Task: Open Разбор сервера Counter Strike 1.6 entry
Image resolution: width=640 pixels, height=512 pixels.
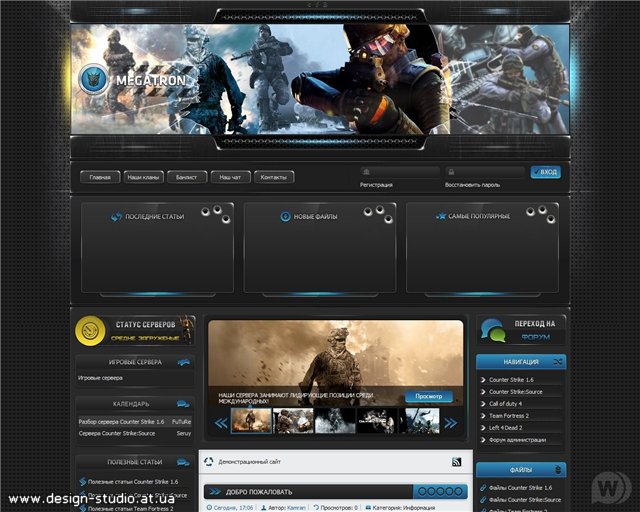Action: (121, 421)
